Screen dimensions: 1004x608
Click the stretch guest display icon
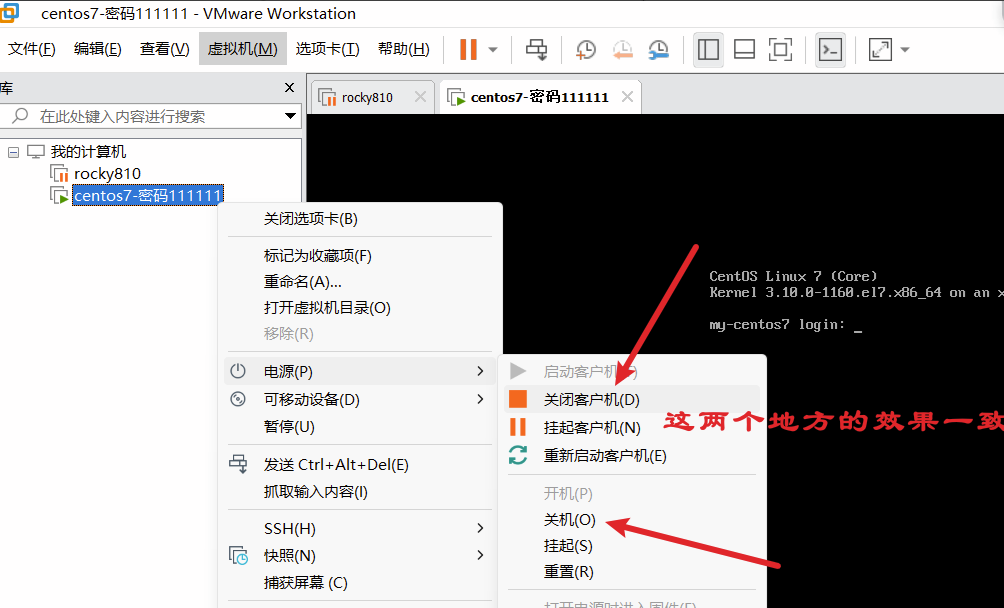tap(880, 49)
